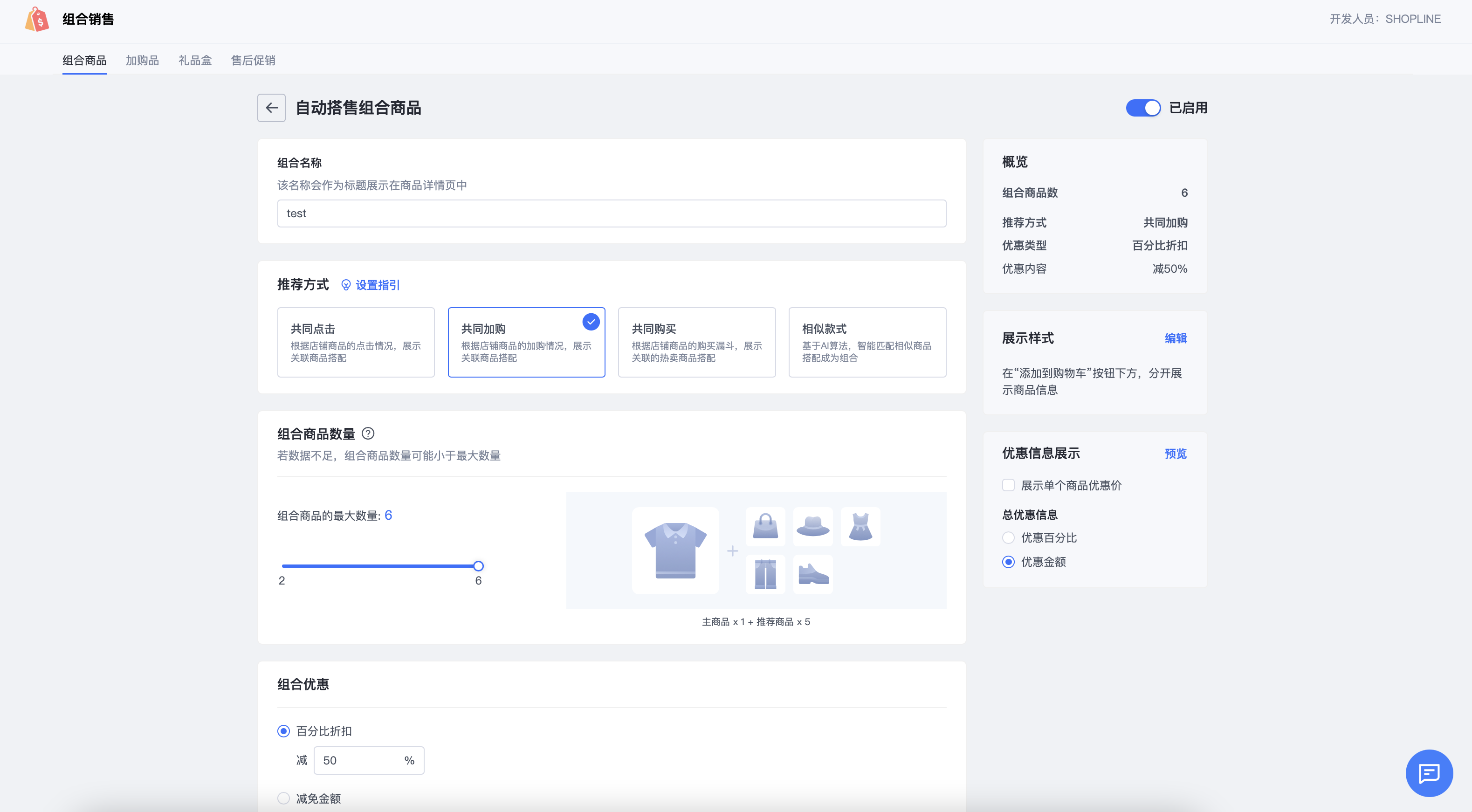Switch to the 组合商品 tab
This screenshot has height=812, width=1472.
(84, 61)
